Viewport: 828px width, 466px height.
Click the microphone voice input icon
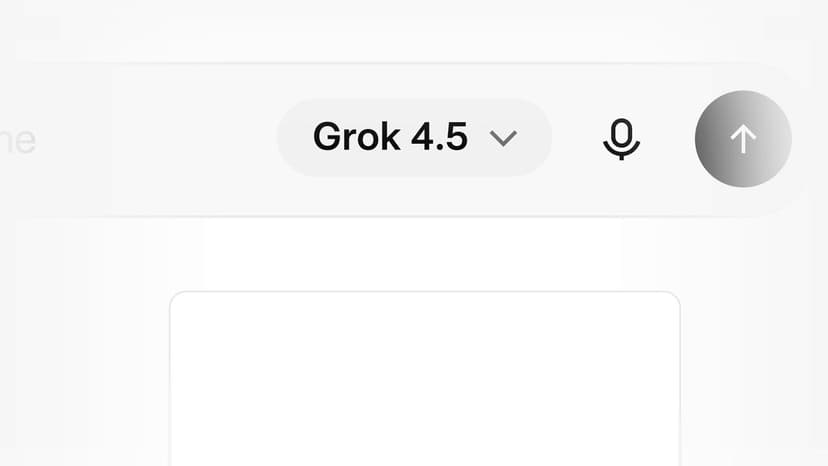tap(622, 139)
